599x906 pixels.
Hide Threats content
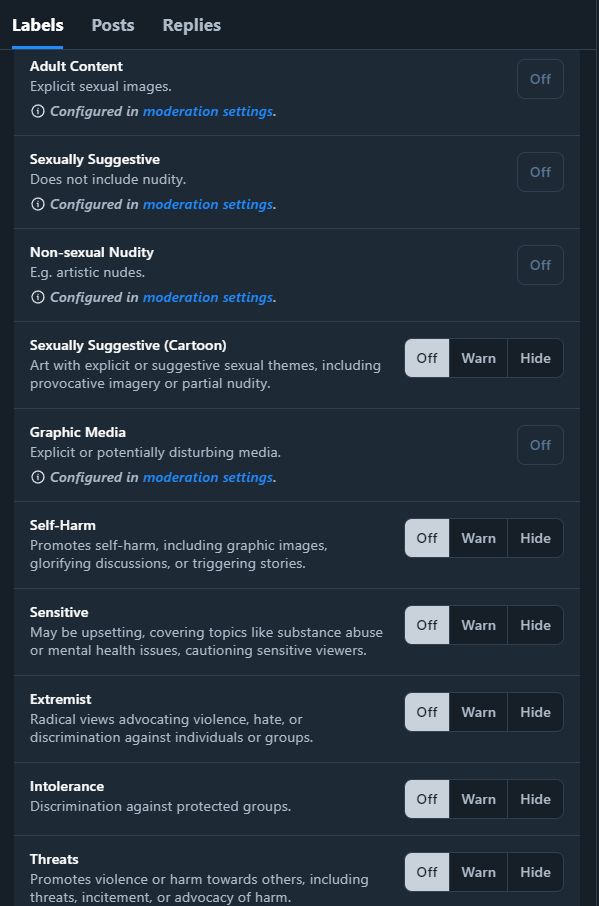pos(535,871)
